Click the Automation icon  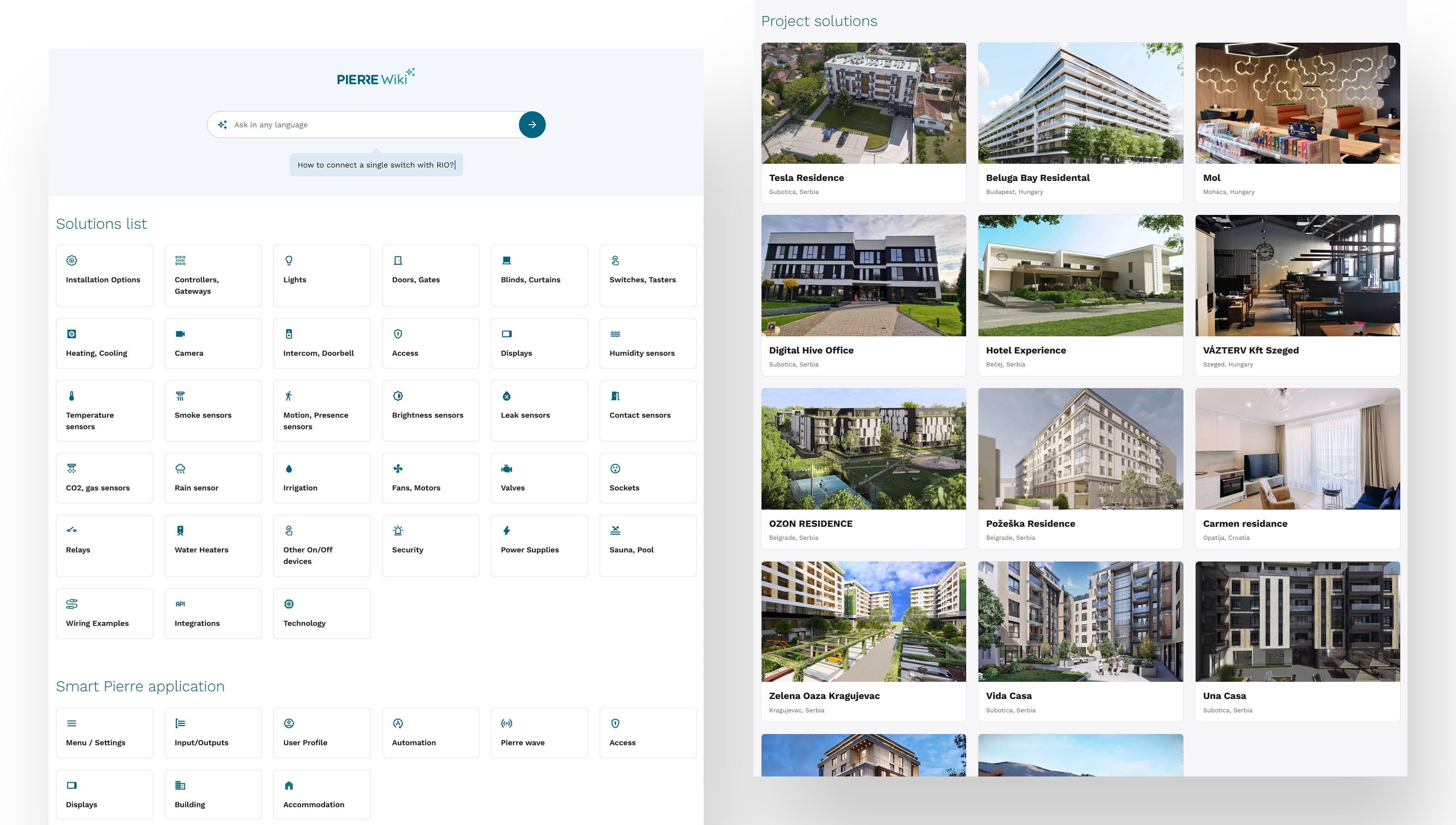[398, 723]
